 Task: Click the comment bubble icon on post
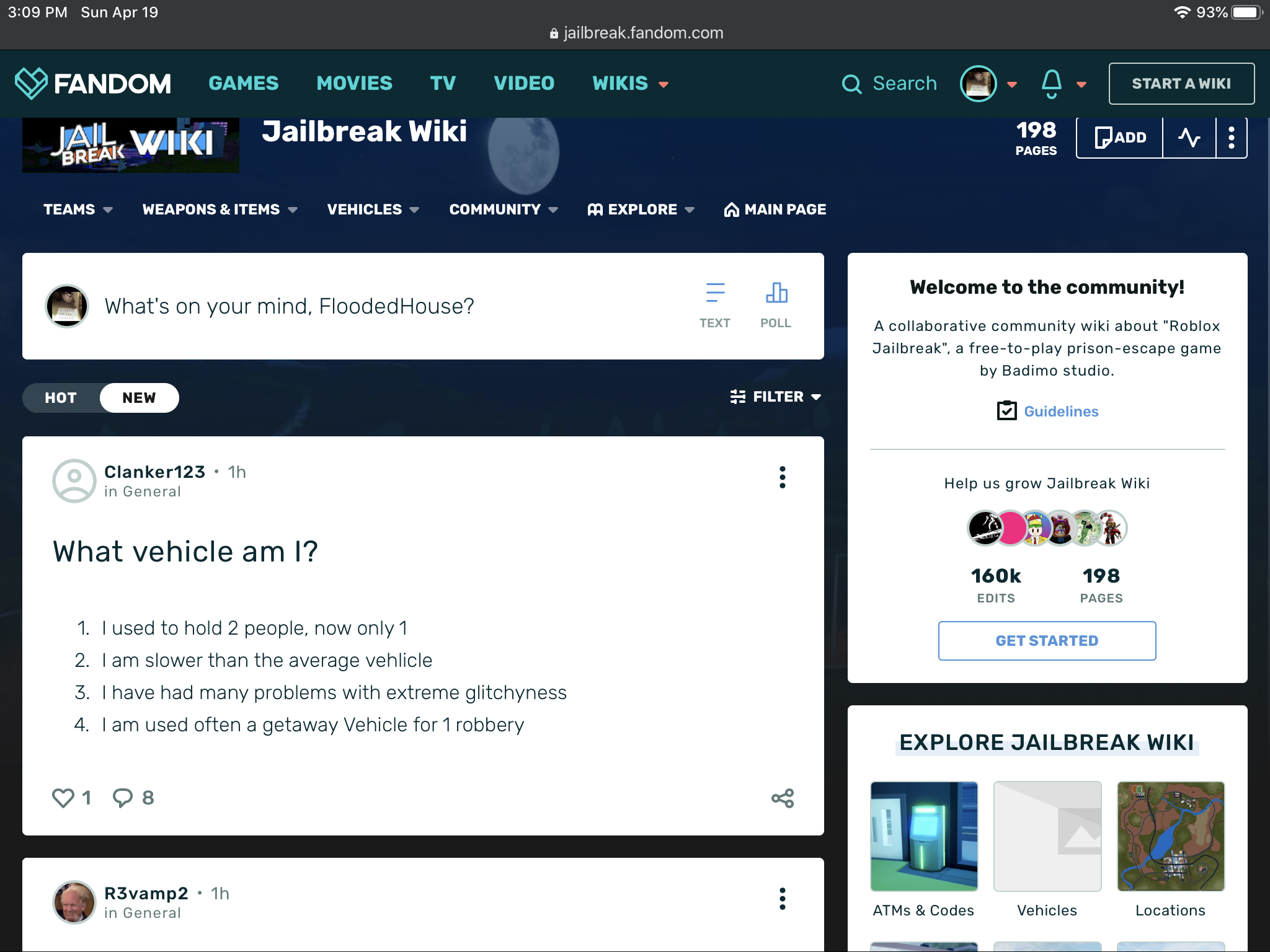[121, 798]
